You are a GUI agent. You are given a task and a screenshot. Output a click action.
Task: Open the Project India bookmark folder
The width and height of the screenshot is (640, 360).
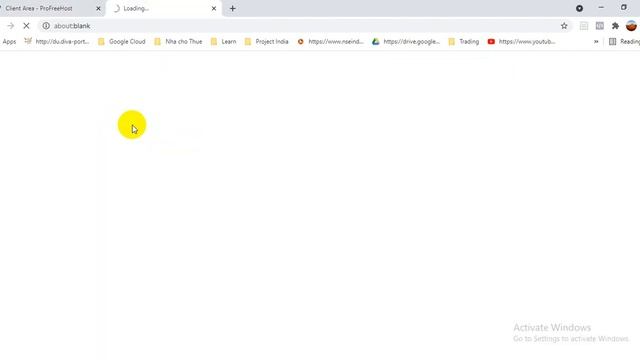(267, 42)
